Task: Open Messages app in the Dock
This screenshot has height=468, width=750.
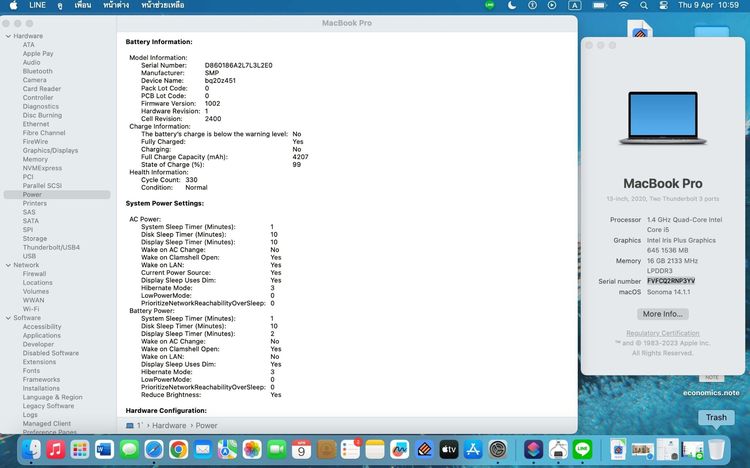Action: (x=129, y=450)
